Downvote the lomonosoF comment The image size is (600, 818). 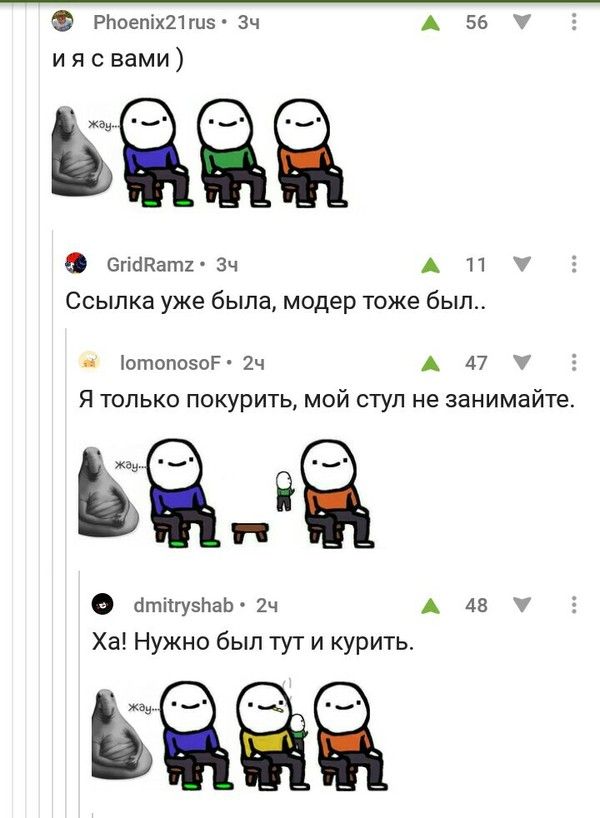522,362
